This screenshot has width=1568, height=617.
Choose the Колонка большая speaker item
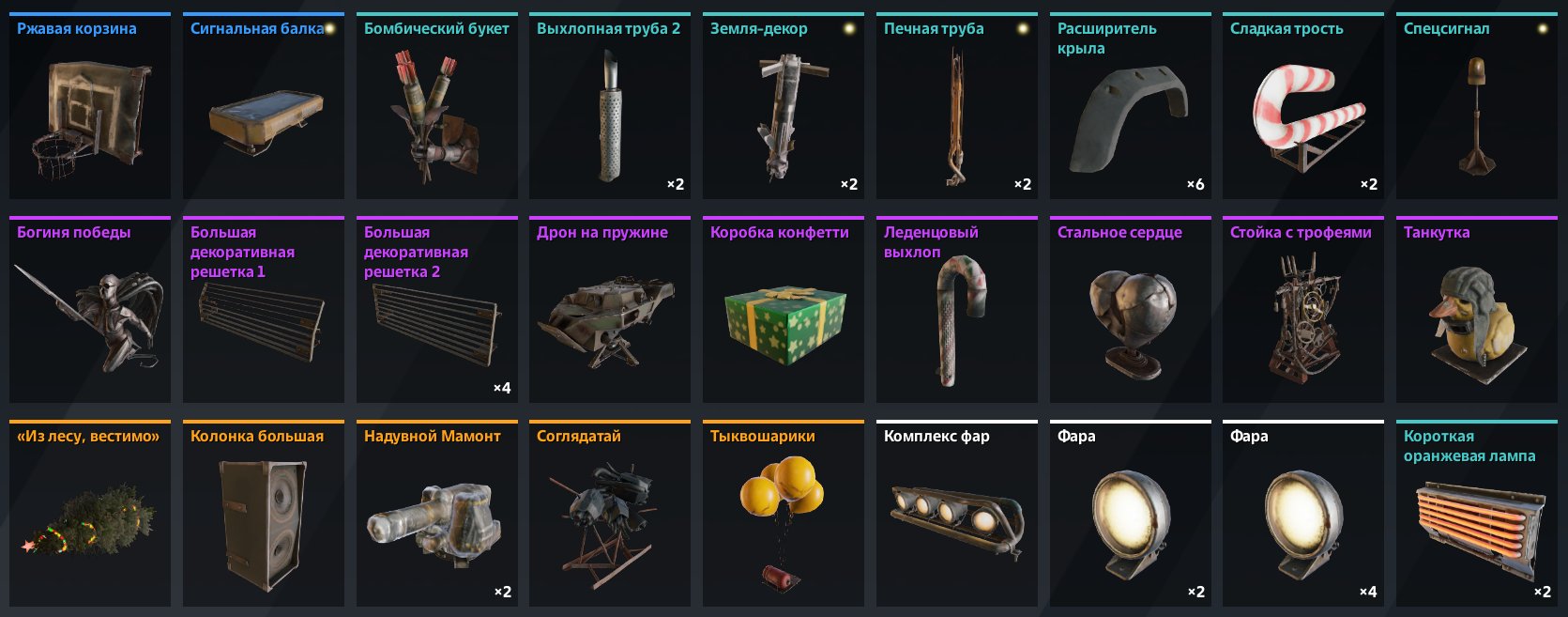click(264, 513)
